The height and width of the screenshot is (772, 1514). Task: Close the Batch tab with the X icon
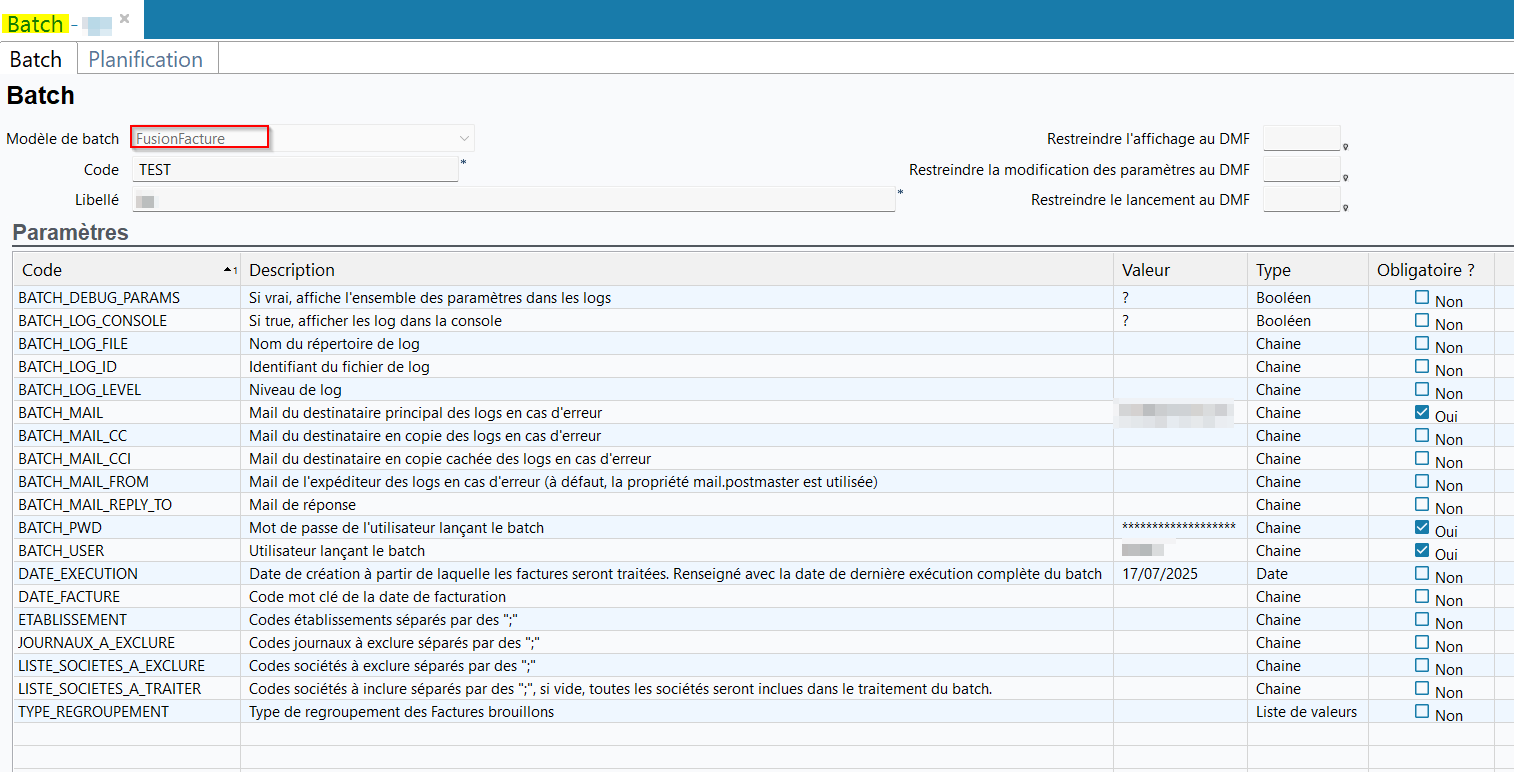pyautogui.click(x=124, y=18)
